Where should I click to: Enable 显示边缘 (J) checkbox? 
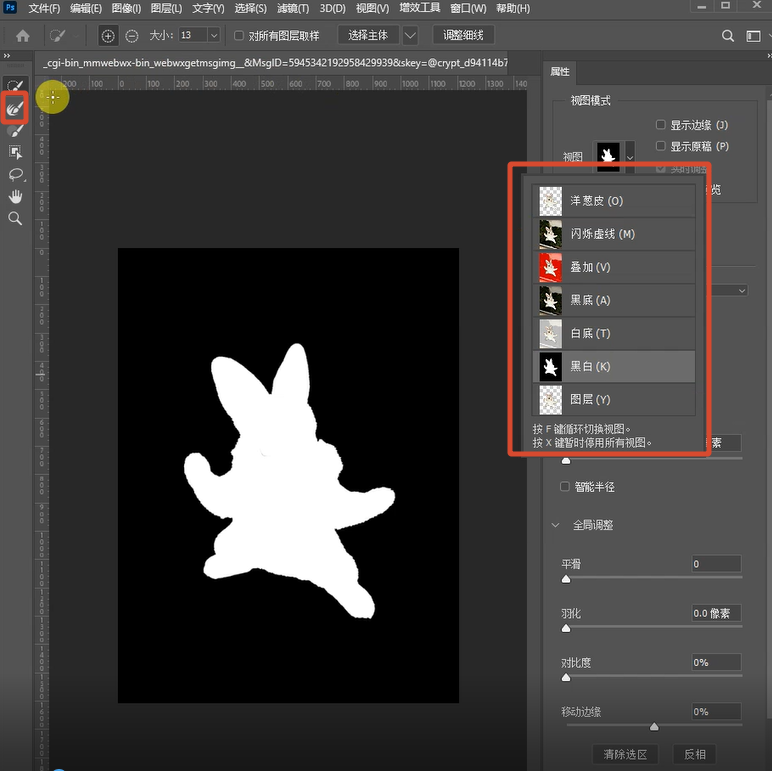pyautogui.click(x=661, y=125)
